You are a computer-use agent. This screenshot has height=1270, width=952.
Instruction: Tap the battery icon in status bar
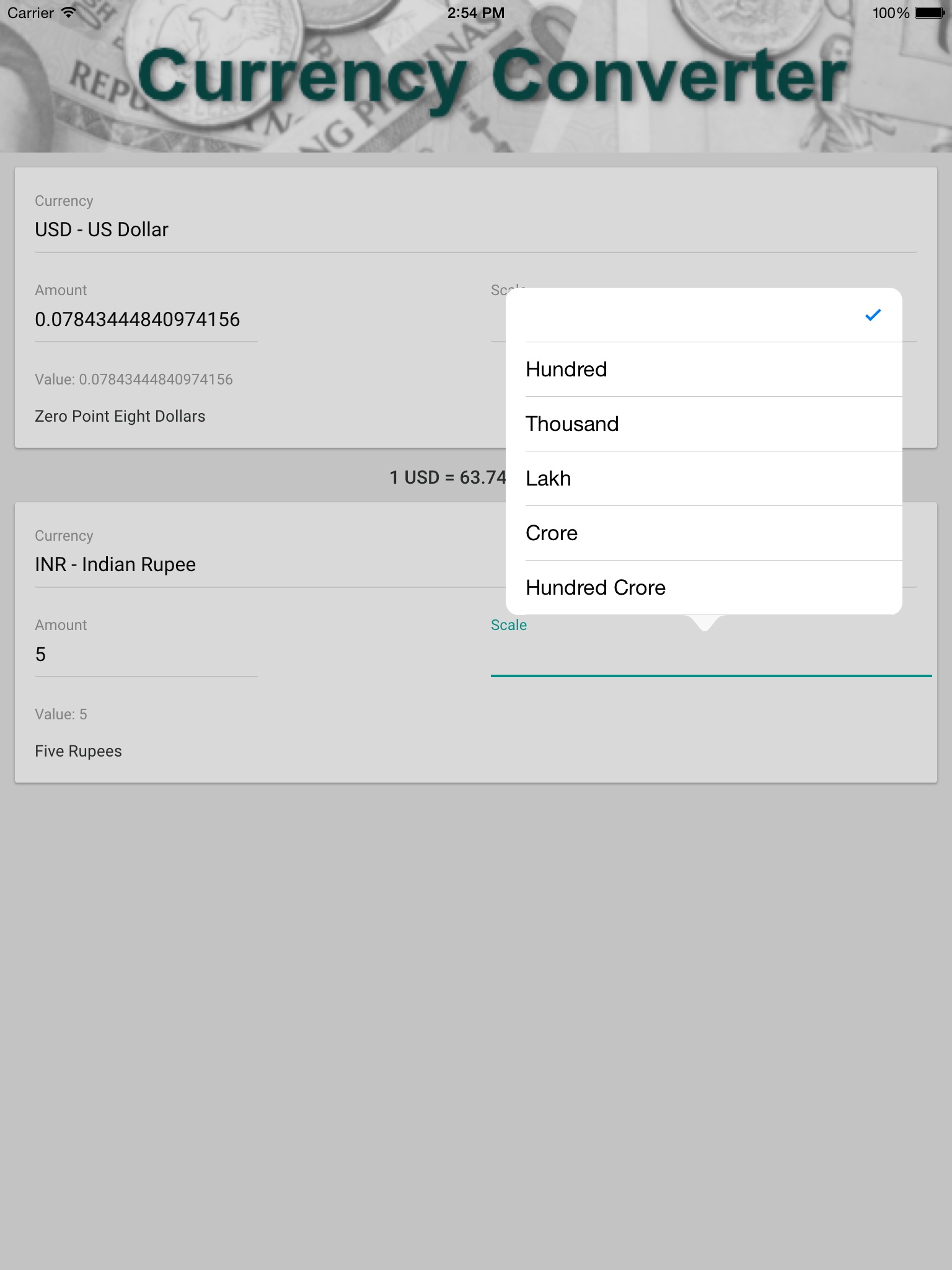click(x=929, y=12)
